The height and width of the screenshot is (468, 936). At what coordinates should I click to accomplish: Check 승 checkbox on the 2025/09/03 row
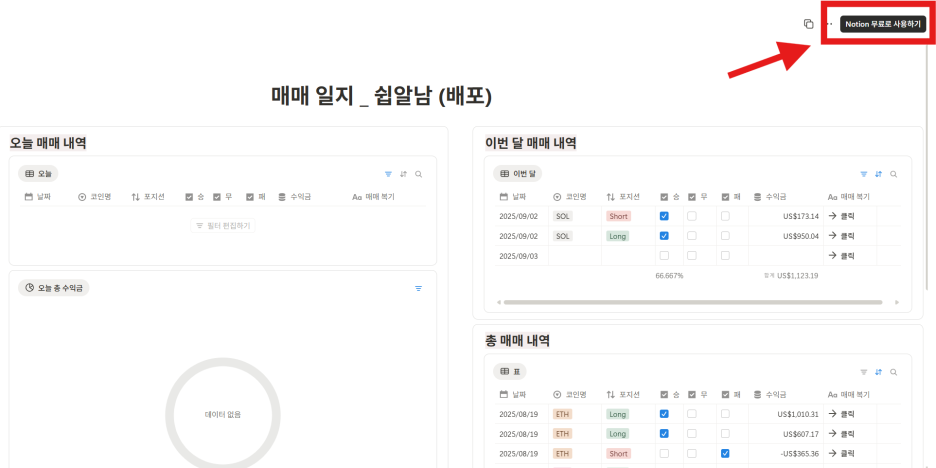click(664, 256)
